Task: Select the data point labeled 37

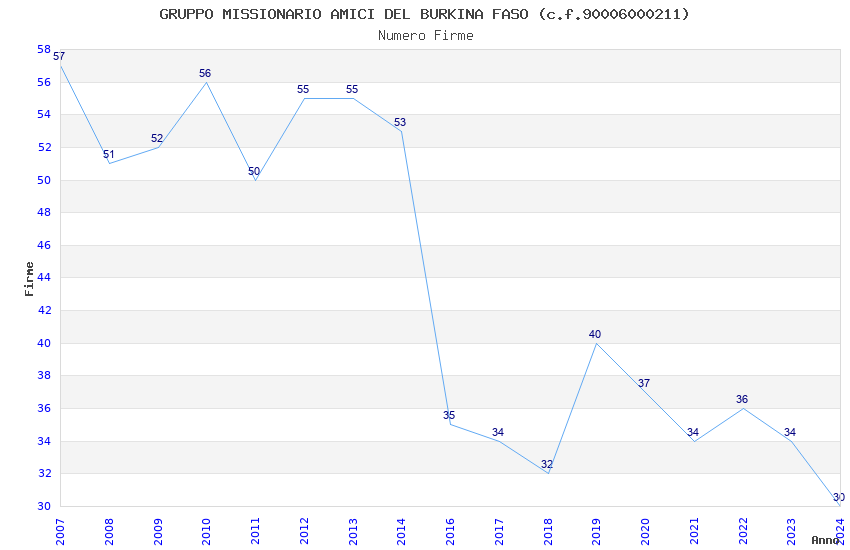Action: click(x=644, y=384)
